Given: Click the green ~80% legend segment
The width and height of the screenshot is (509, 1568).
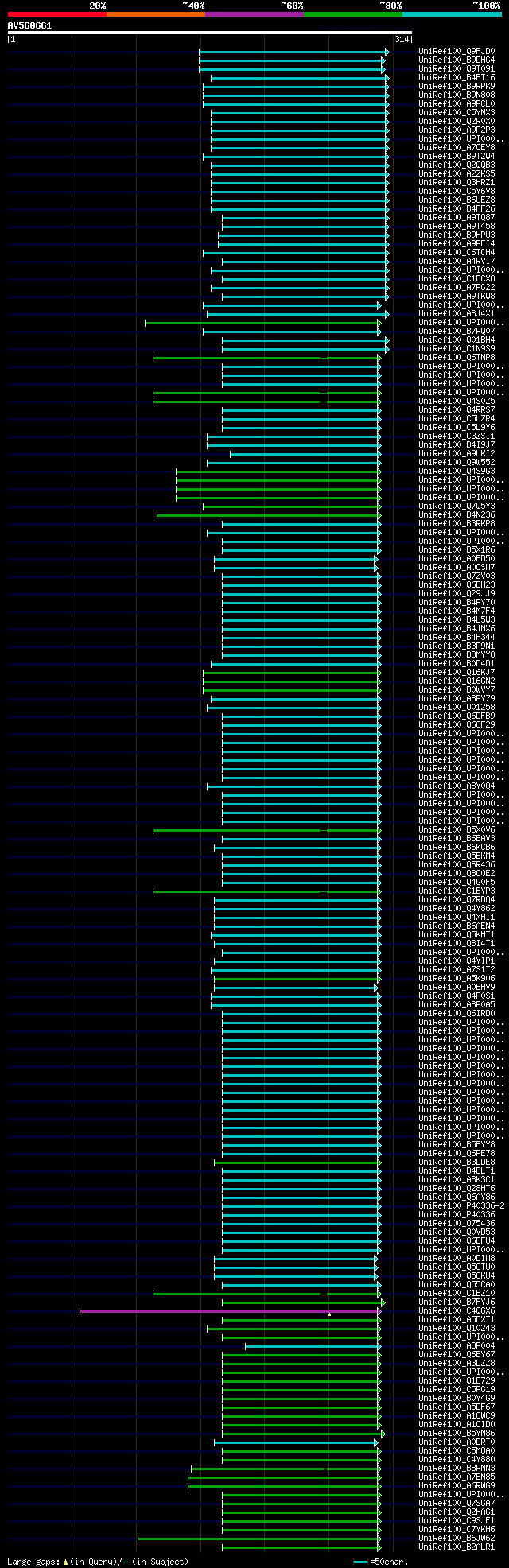Looking at the screenshot, I should (x=353, y=14).
